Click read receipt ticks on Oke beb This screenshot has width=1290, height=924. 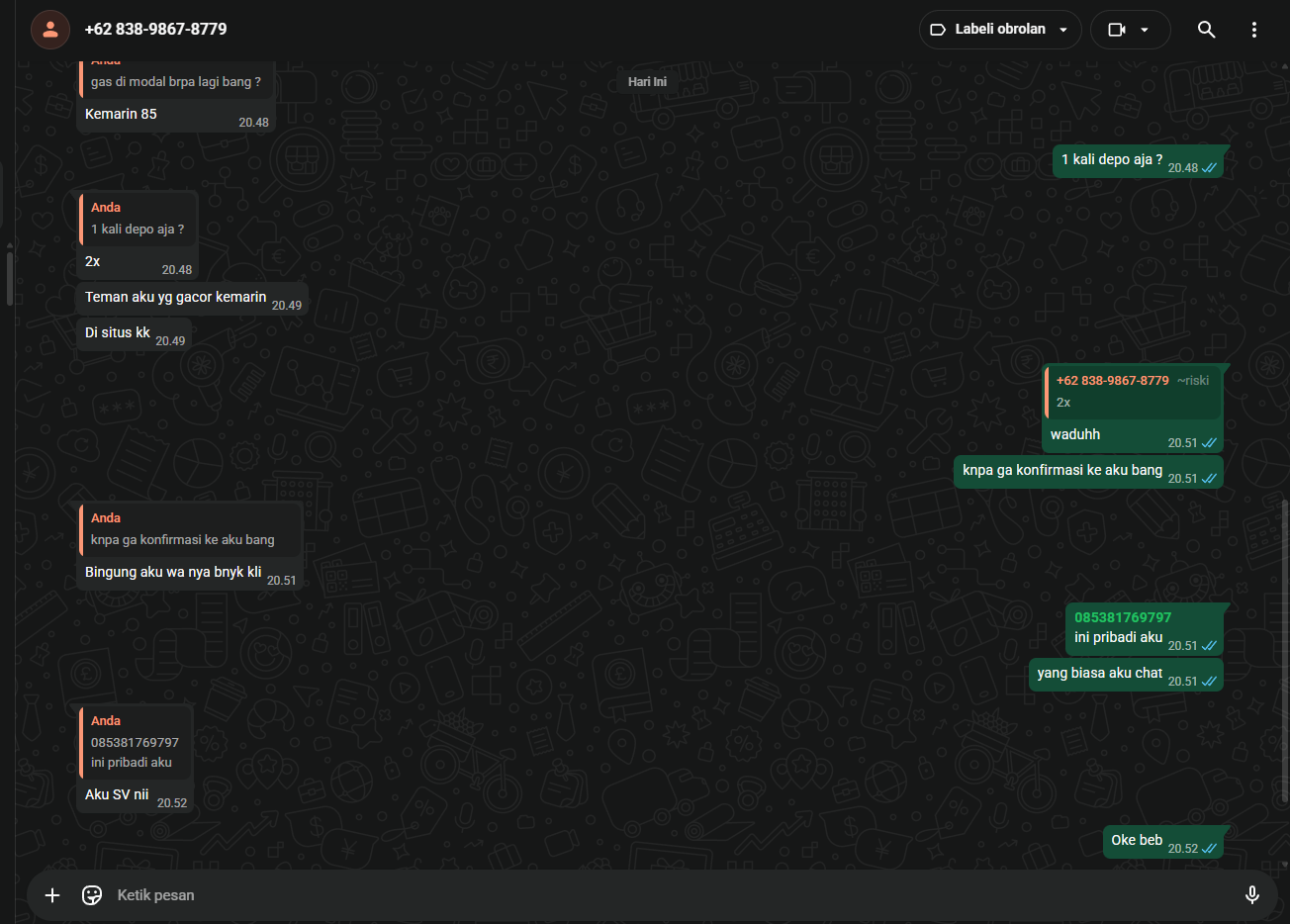click(x=1209, y=849)
